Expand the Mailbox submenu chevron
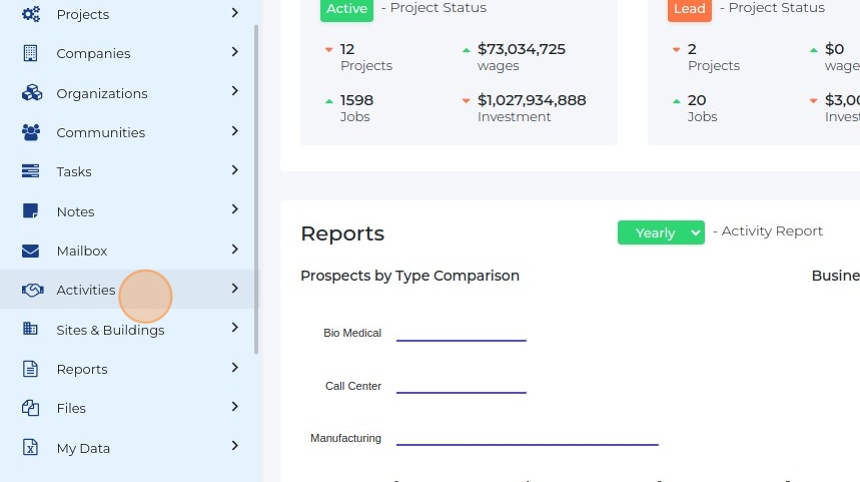The width and height of the screenshot is (860, 482). point(235,250)
